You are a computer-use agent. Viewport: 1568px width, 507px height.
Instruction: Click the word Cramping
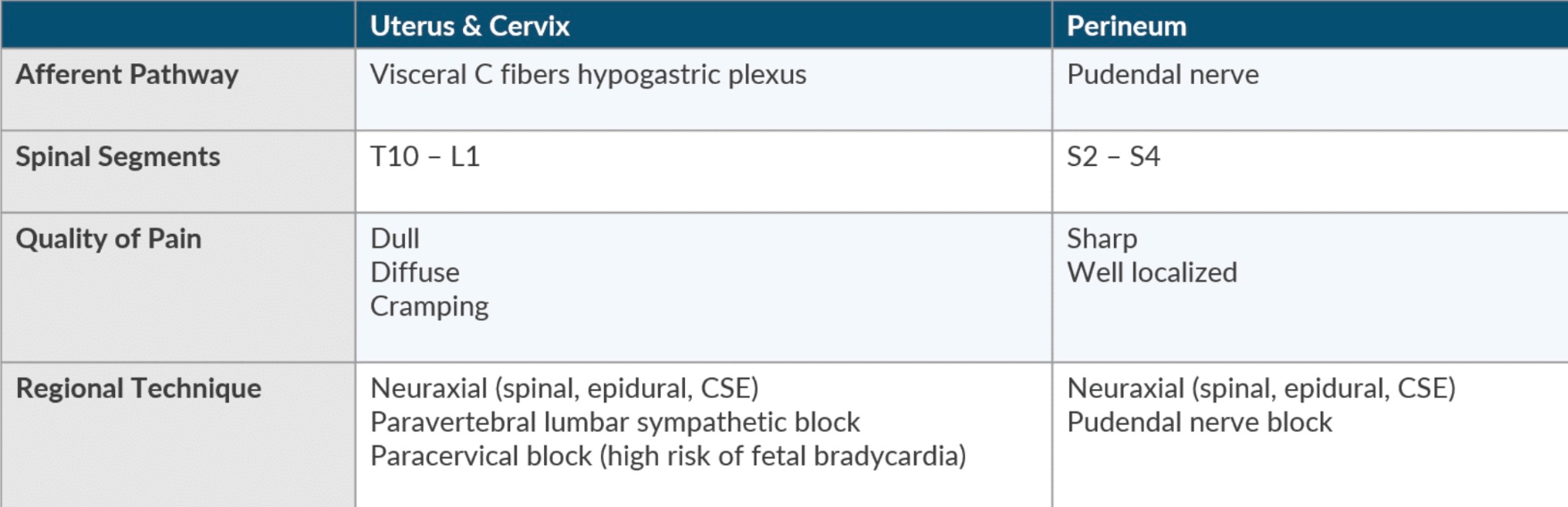pos(429,307)
